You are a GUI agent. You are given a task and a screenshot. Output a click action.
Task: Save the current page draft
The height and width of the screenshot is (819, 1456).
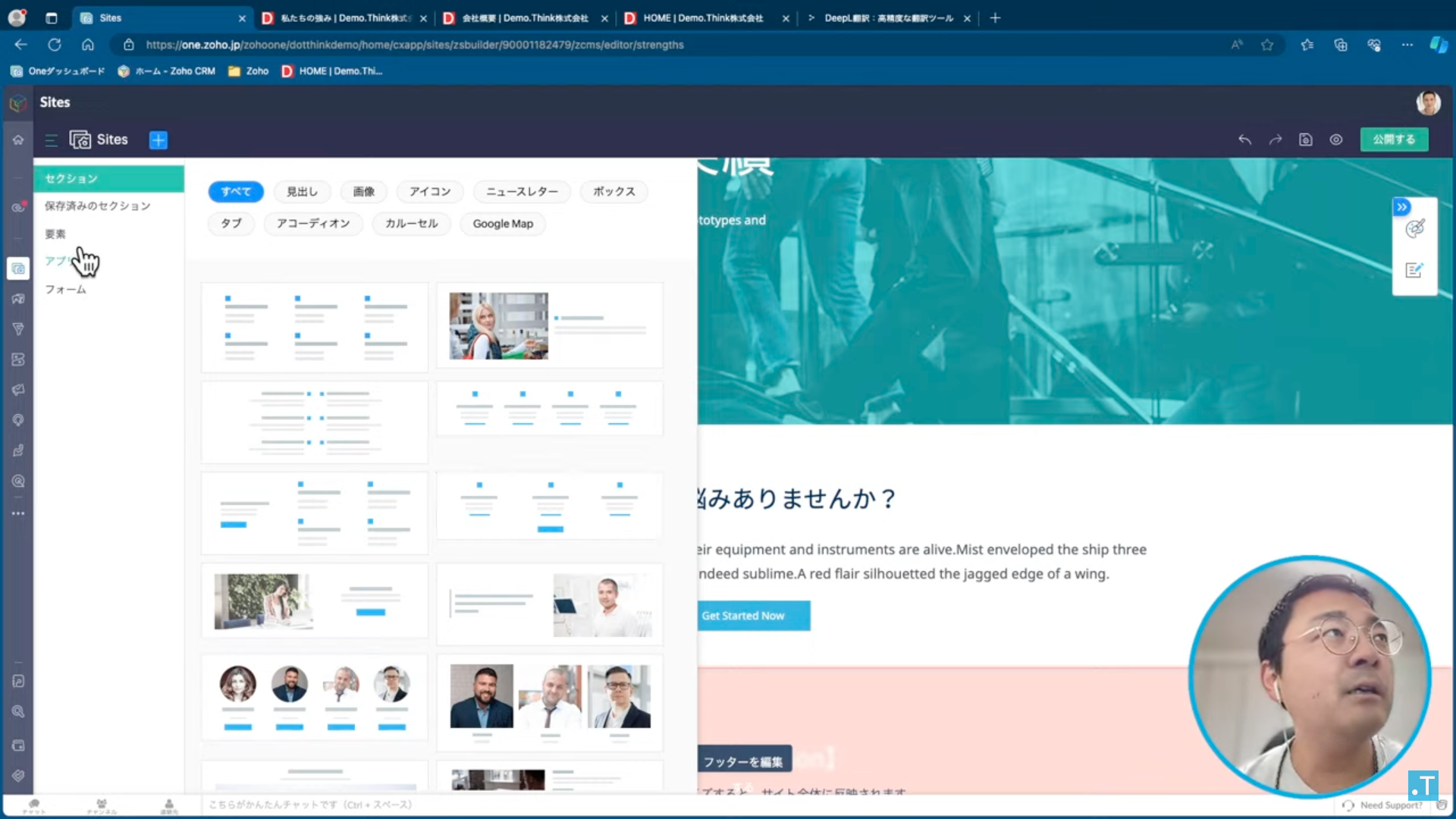click(x=1306, y=140)
